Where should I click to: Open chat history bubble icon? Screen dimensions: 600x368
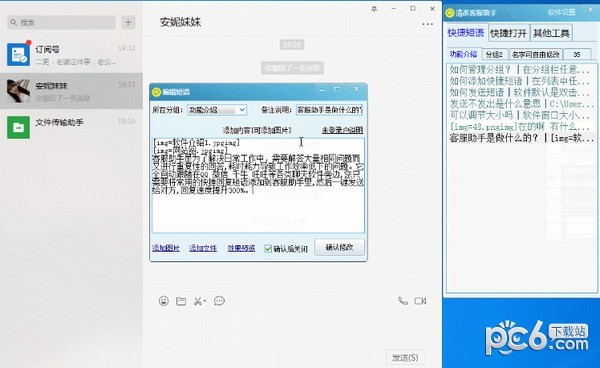[219, 301]
